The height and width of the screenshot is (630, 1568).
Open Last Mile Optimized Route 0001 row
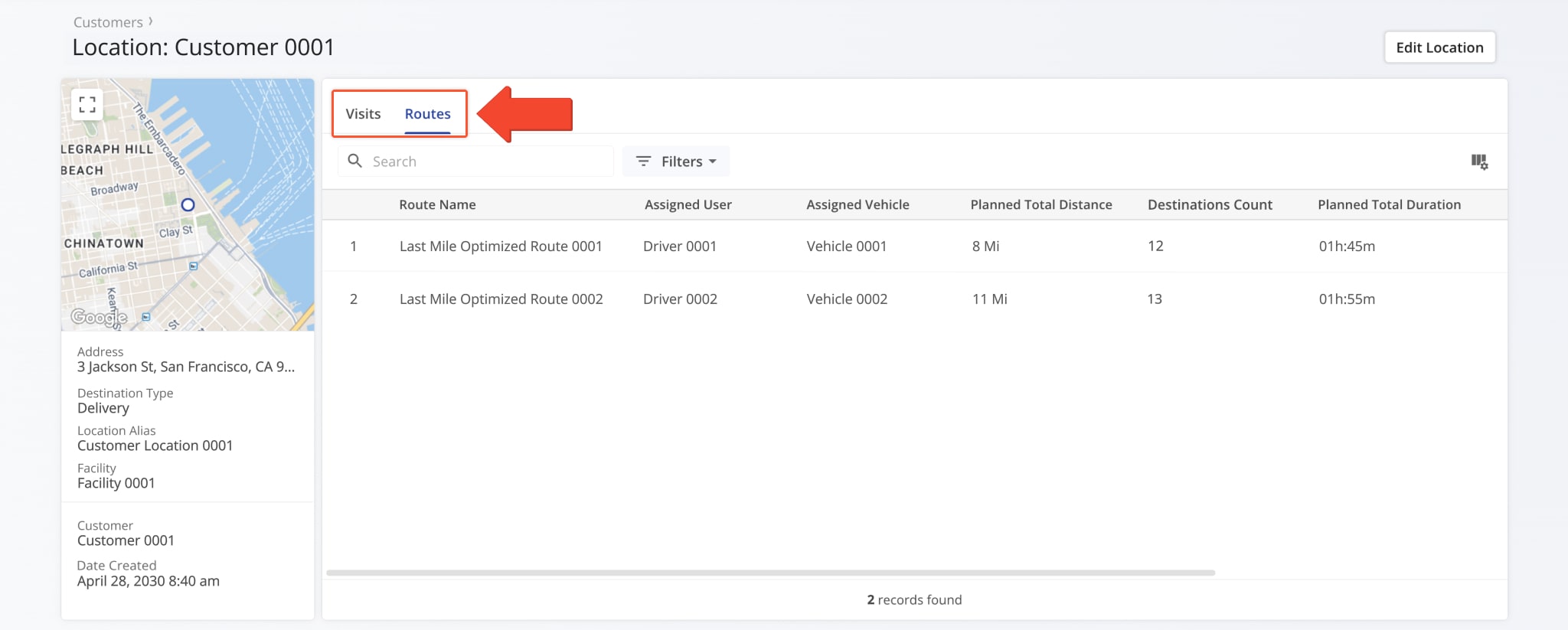click(x=500, y=246)
